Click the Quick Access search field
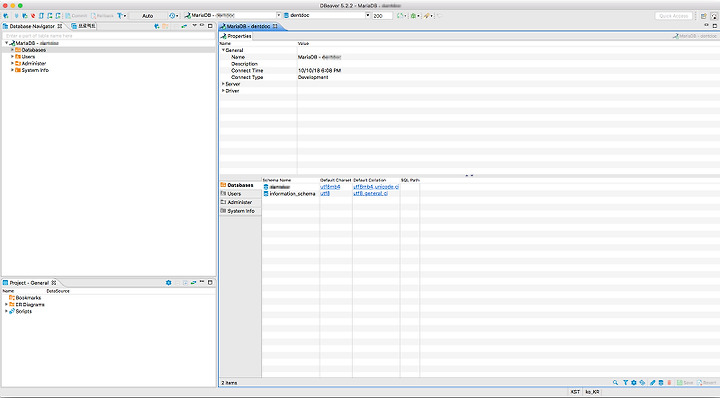Viewport: 720px width, 398px height. pos(674,16)
